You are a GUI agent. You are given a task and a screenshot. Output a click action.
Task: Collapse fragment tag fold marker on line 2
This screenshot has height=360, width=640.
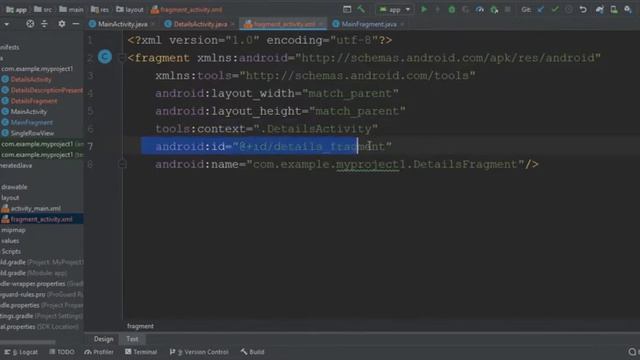pyautogui.click(x=122, y=58)
